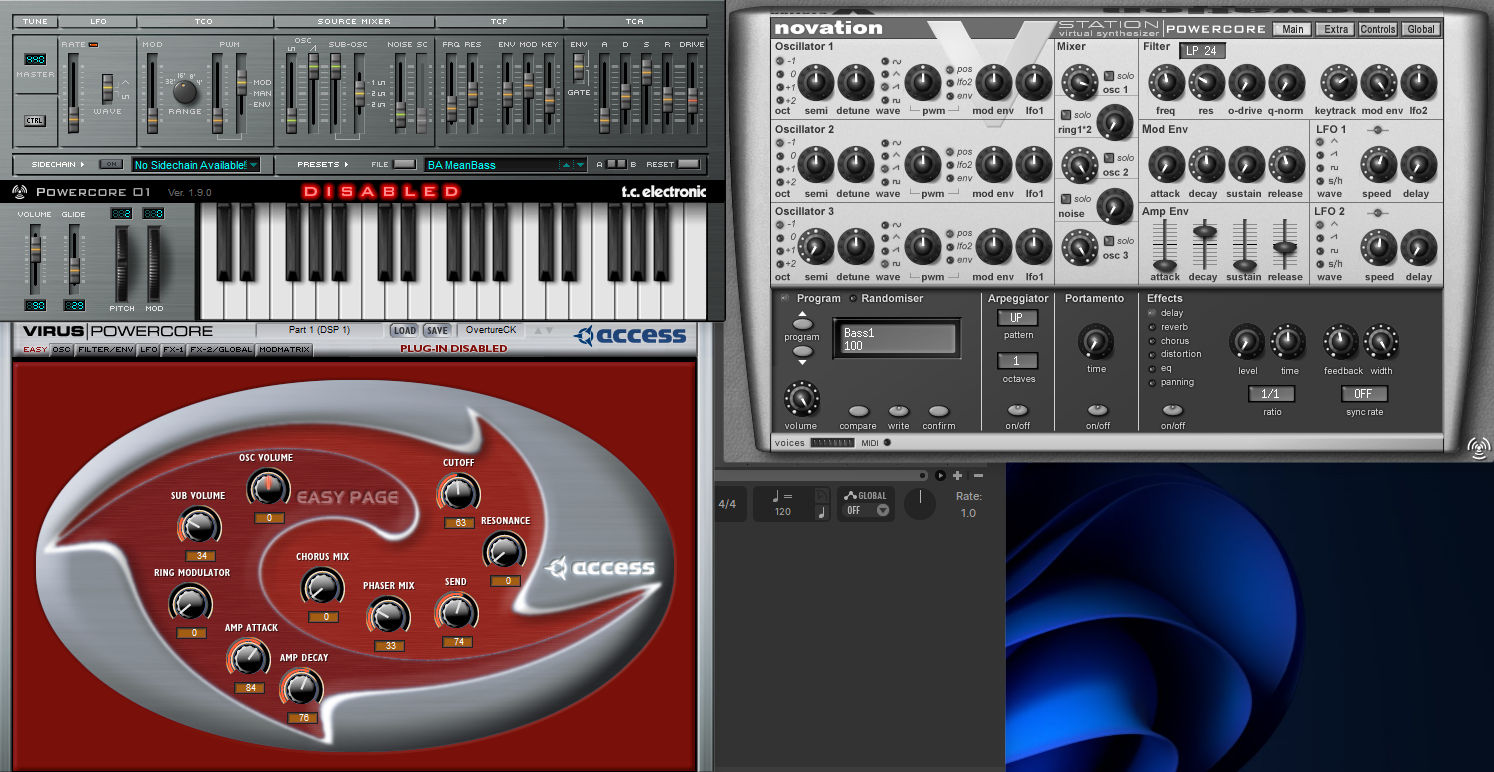Toggle the osc 1 solo button in Mixer
Screen dimensions: 1494x772
coord(1109,76)
